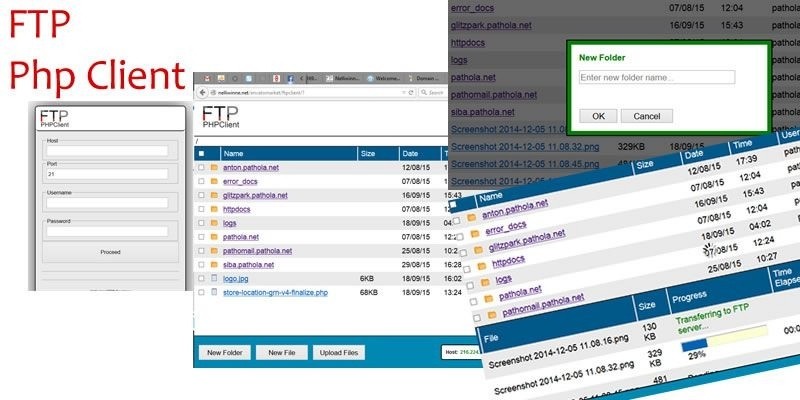The height and width of the screenshot is (400, 800).
Task: Click the file icon beside logo.jpg
Action: click(213, 279)
